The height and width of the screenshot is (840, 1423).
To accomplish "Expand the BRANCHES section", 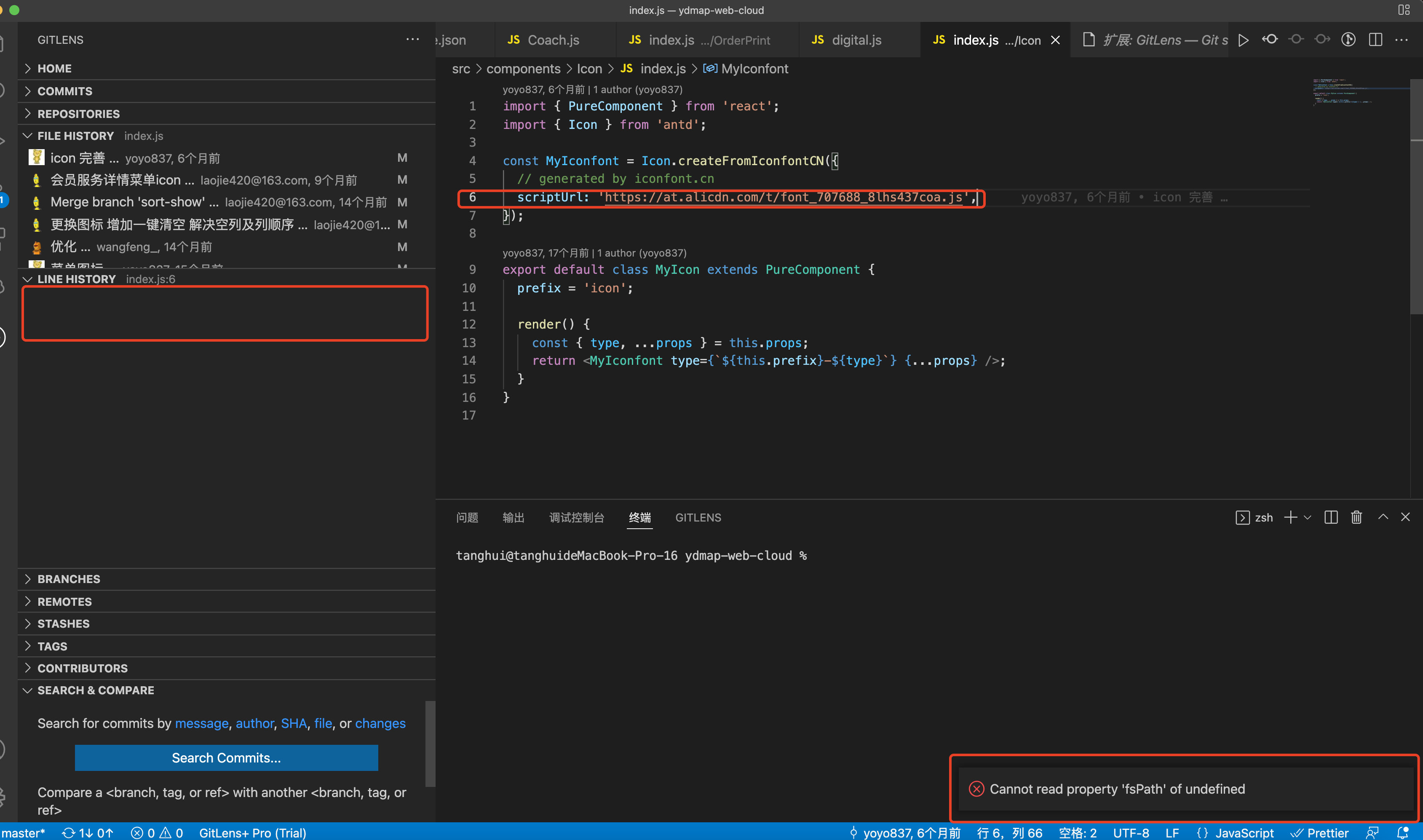I will (x=69, y=578).
